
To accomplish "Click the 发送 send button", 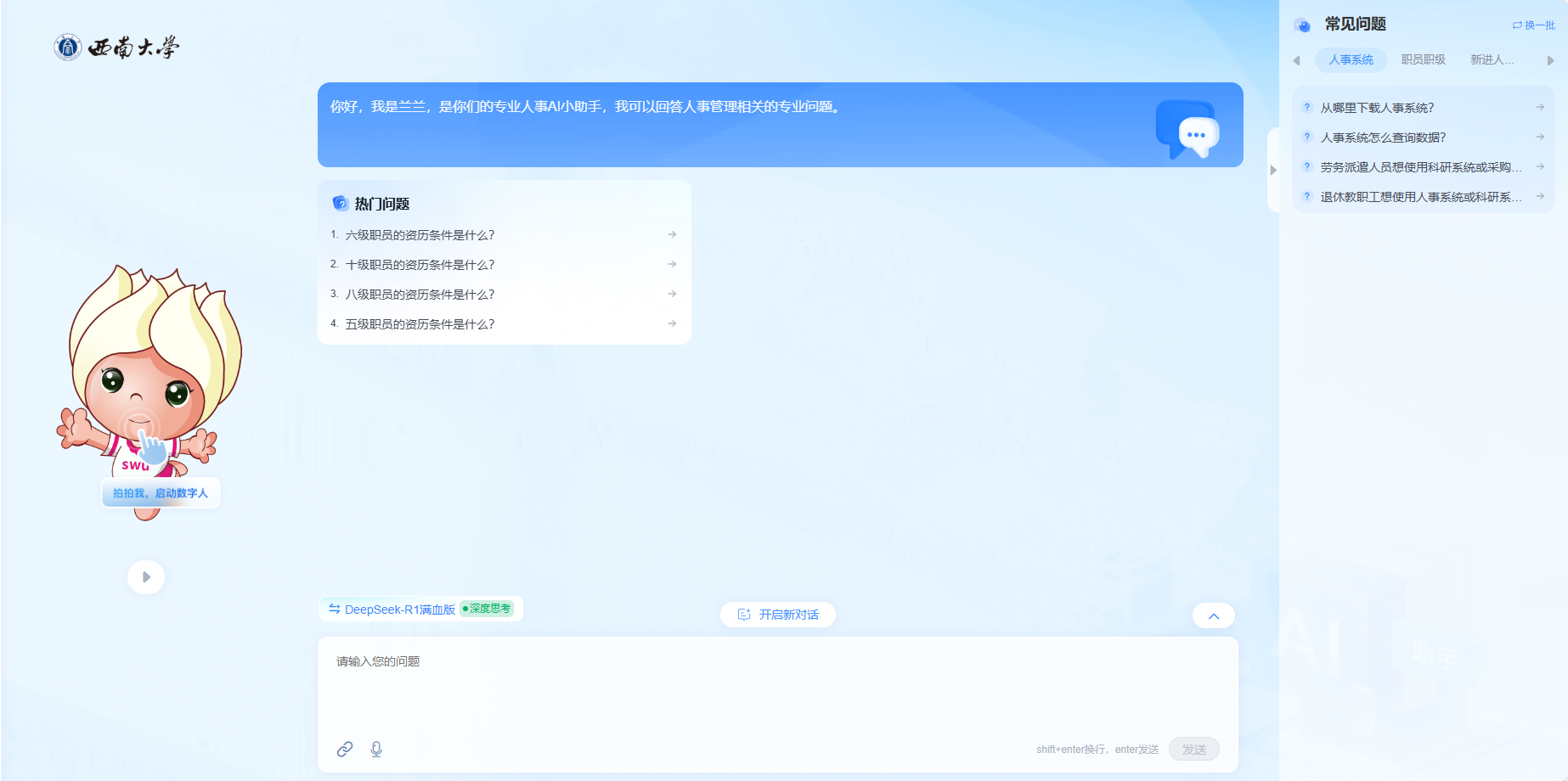I will [x=1193, y=749].
